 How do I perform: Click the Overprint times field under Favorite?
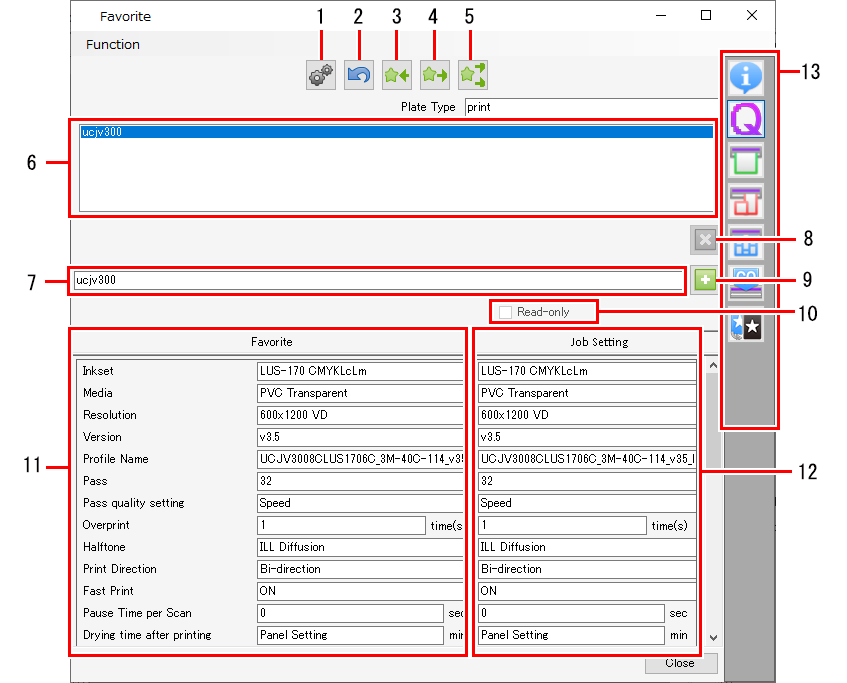tap(340, 524)
